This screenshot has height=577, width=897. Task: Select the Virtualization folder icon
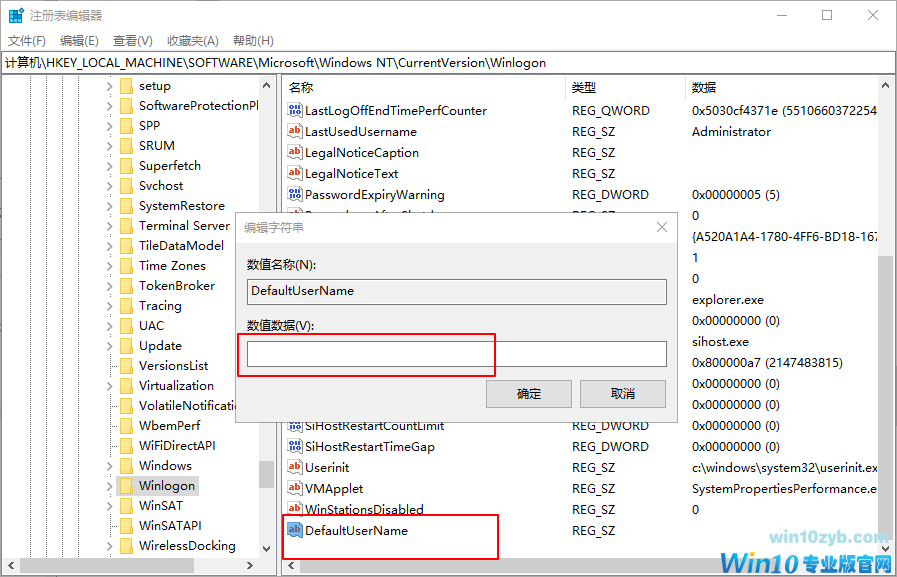pyautogui.click(x=126, y=386)
